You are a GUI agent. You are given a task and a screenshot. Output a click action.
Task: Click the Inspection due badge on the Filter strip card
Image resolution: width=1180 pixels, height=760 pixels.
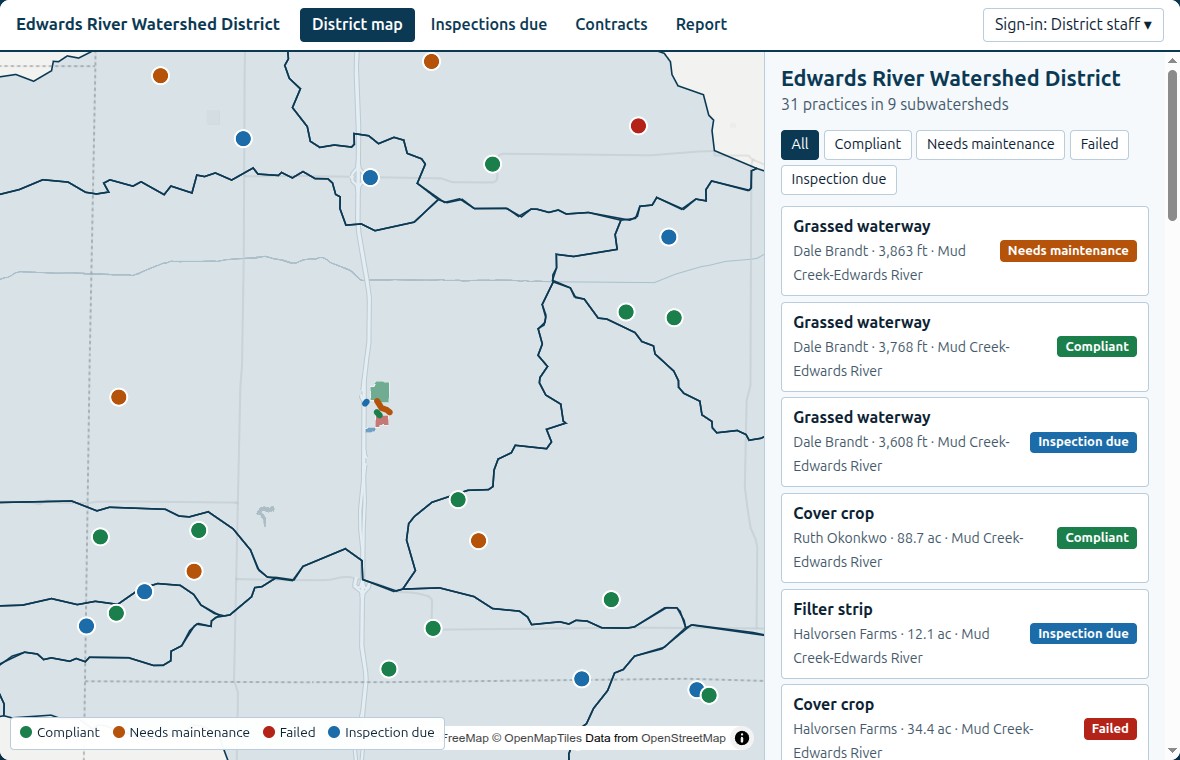[1083, 634]
